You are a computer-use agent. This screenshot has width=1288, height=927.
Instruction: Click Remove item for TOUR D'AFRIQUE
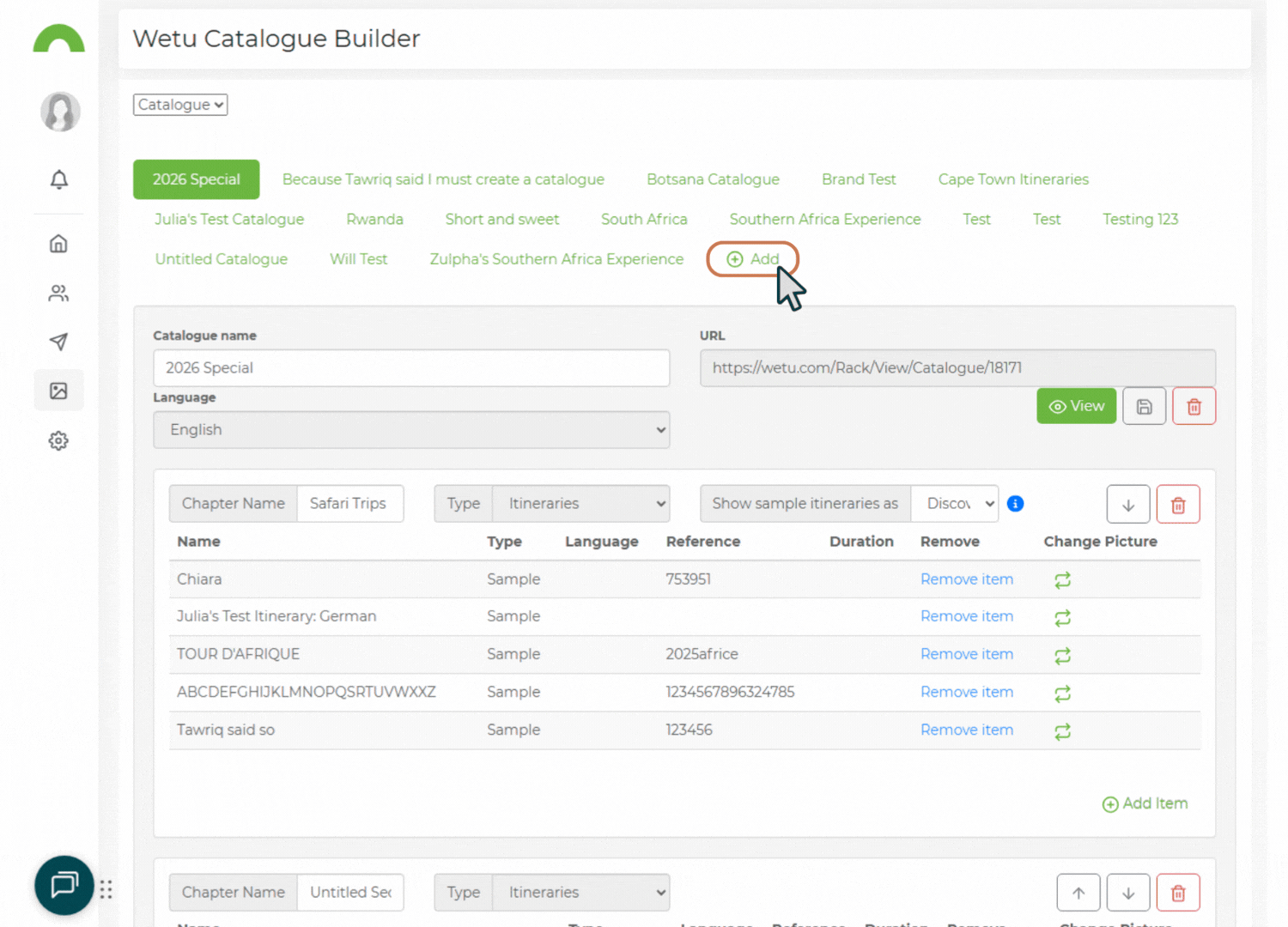click(966, 654)
